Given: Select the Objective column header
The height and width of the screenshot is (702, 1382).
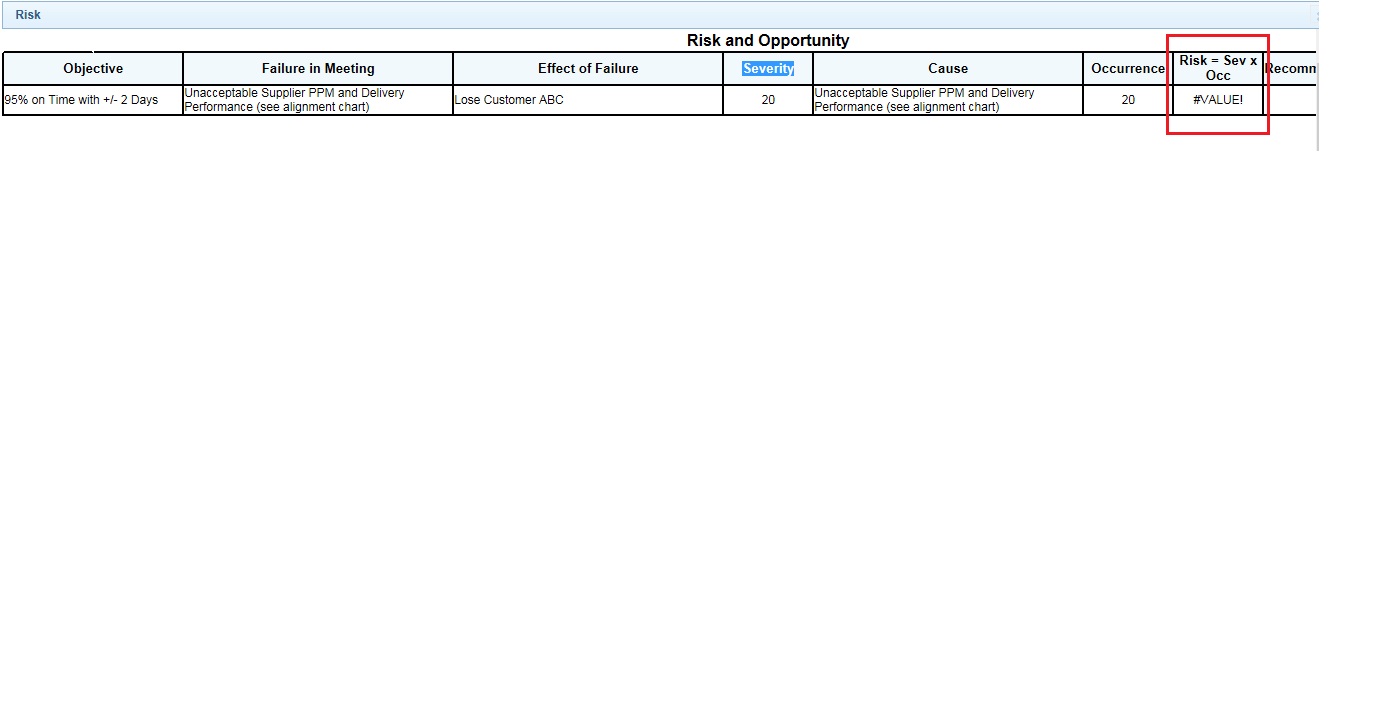Looking at the screenshot, I should point(93,69).
